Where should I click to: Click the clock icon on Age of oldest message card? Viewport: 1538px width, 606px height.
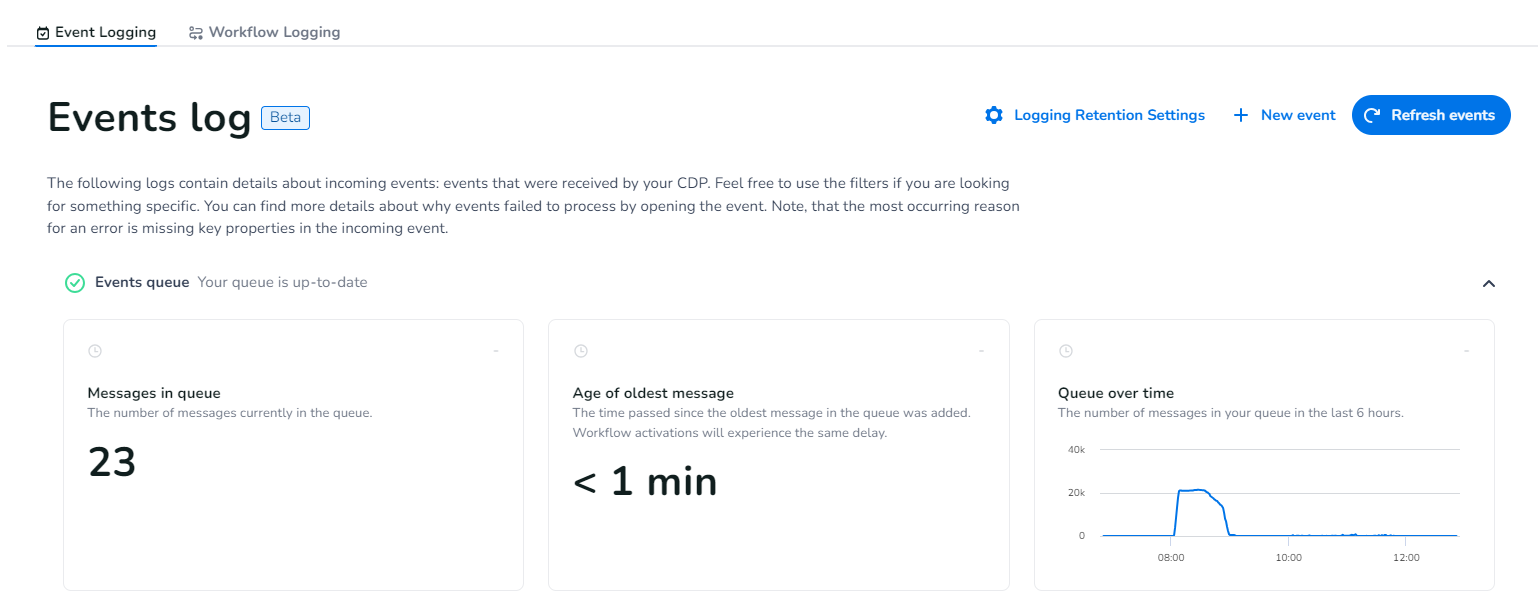pyautogui.click(x=580, y=351)
